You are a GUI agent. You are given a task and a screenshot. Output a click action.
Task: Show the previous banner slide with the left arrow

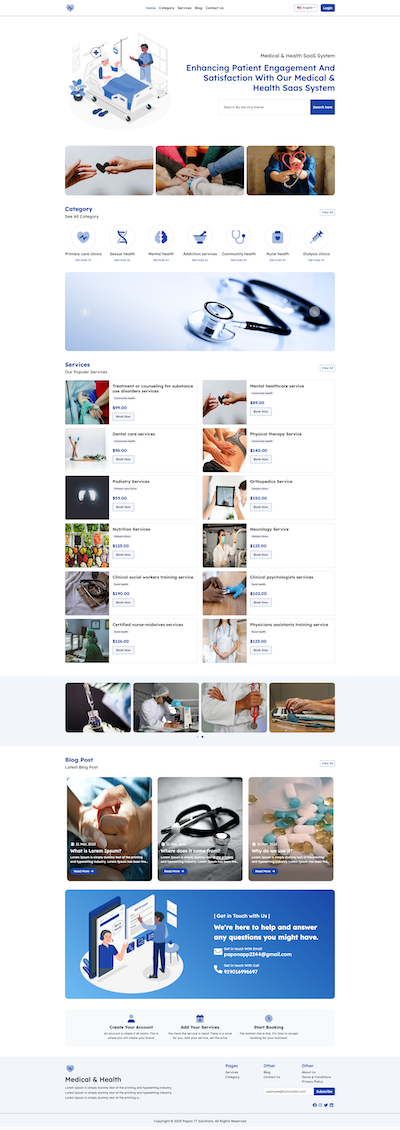pyautogui.click(x=85, y=312)
